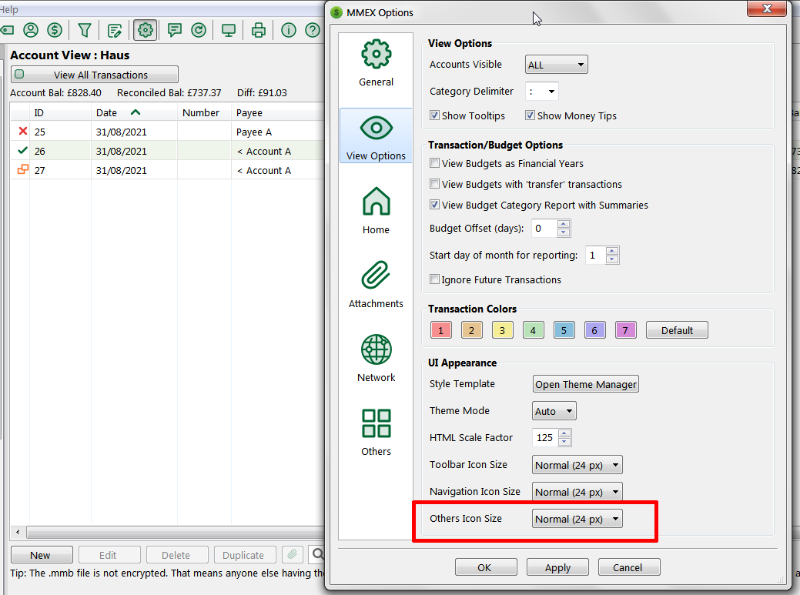Screen dimensions: 800x595
Task: Click the red X status icon of transaction 25
Action: (22, 131)
